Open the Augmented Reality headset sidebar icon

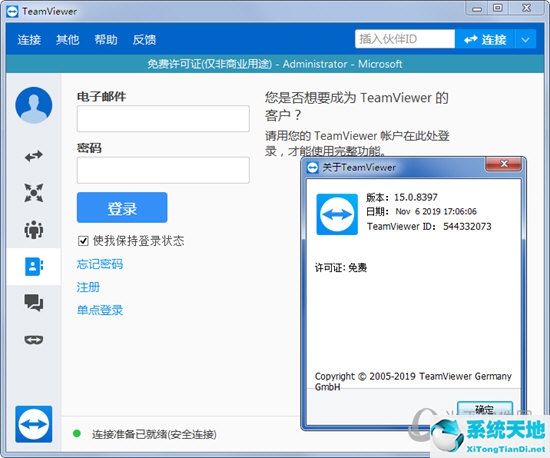(x=34, y=340)
